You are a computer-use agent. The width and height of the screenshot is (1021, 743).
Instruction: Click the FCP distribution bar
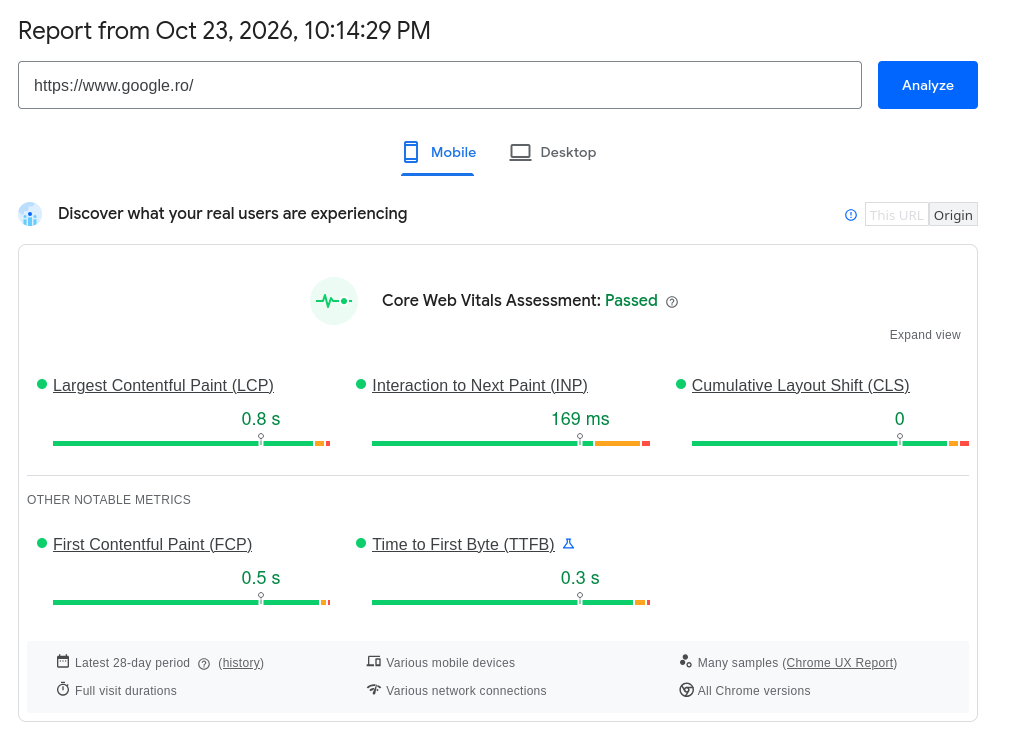[191, 602]
